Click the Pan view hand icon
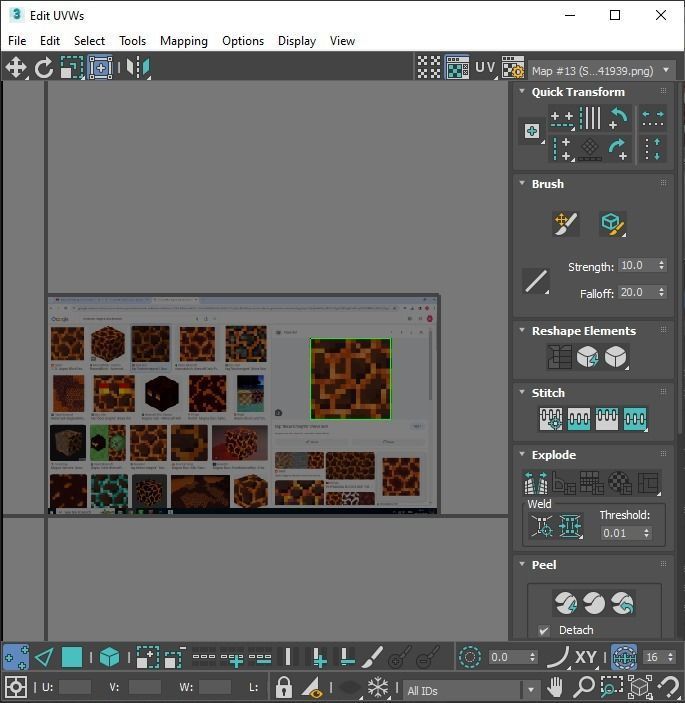The image size is (685, 703). coord(555,687)
